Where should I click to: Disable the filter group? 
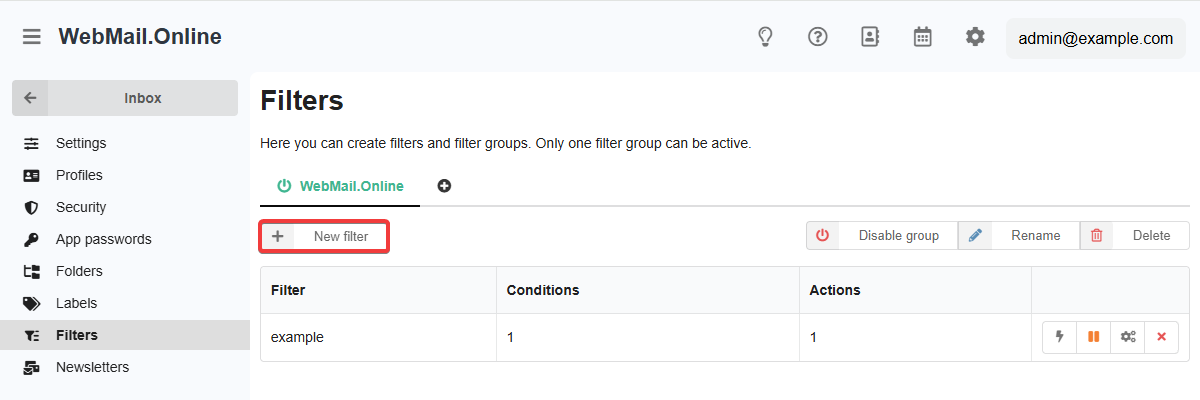point(882,236)
